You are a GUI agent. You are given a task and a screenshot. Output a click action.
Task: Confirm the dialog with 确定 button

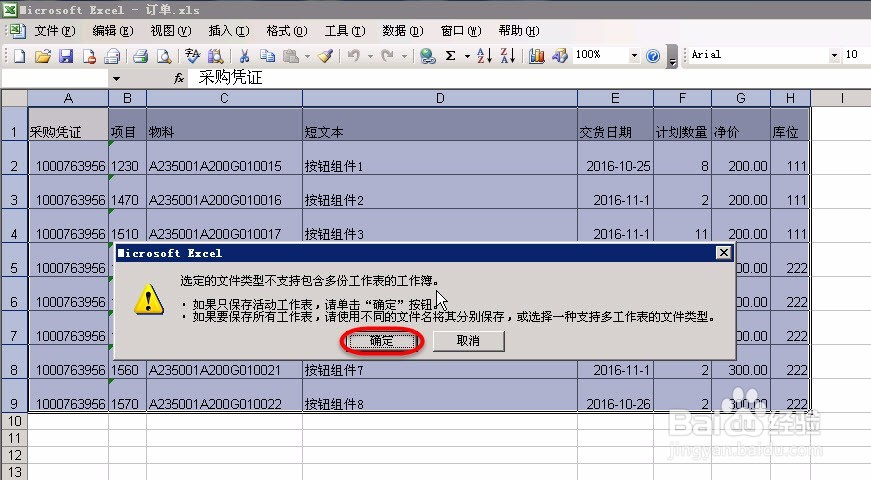point(382,341)
